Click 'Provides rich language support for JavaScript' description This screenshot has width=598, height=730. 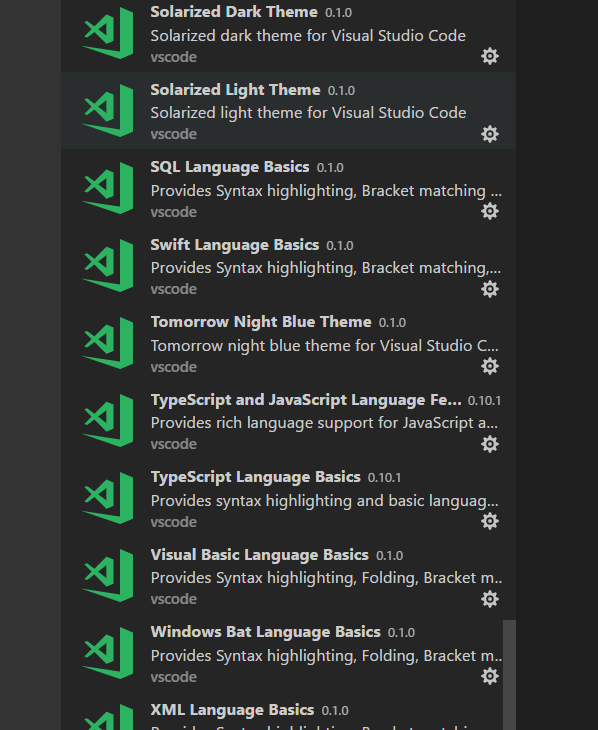coord(324,423)
